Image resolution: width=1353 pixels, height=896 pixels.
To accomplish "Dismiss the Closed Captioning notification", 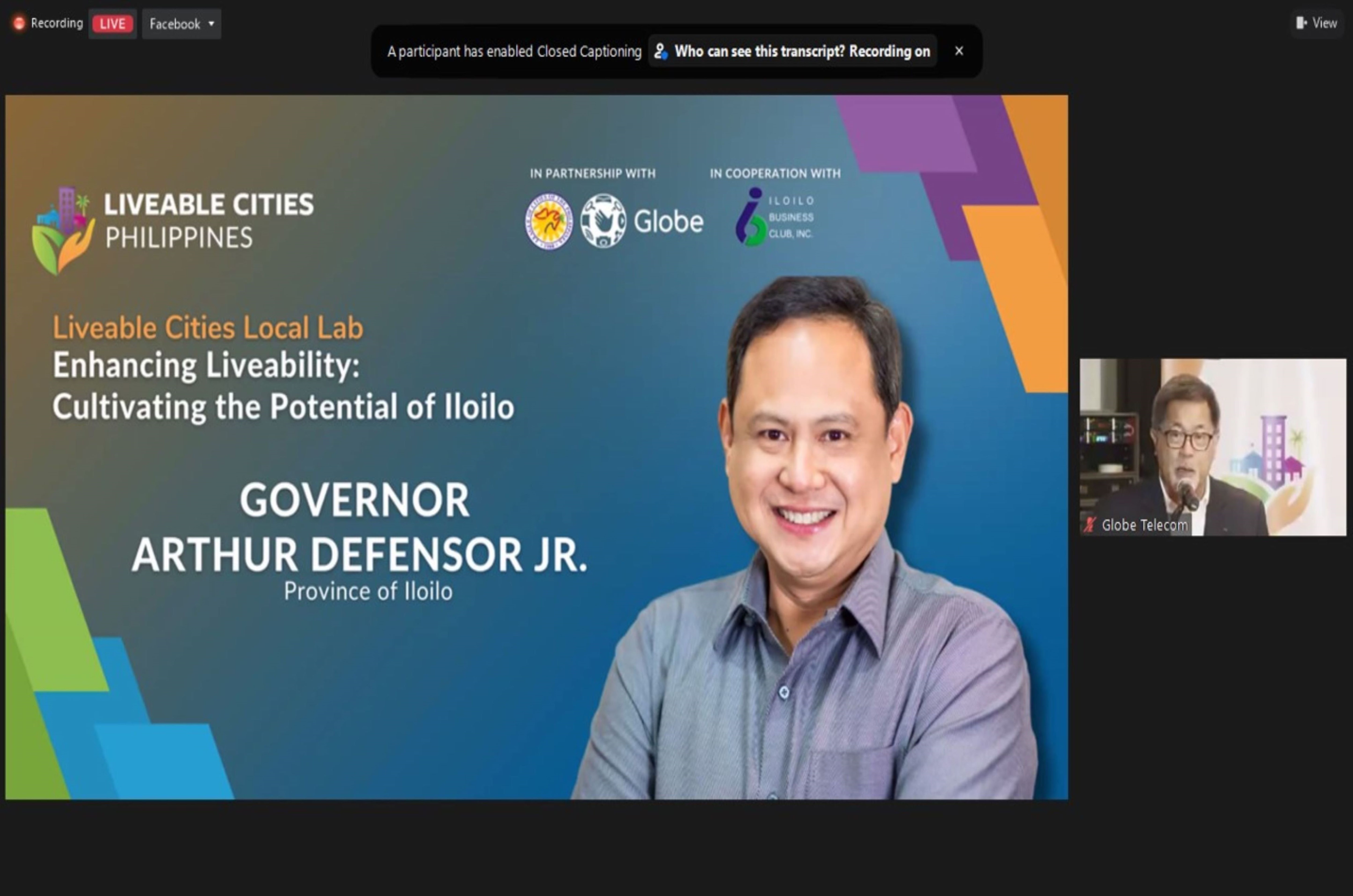I will pos(959,51).
